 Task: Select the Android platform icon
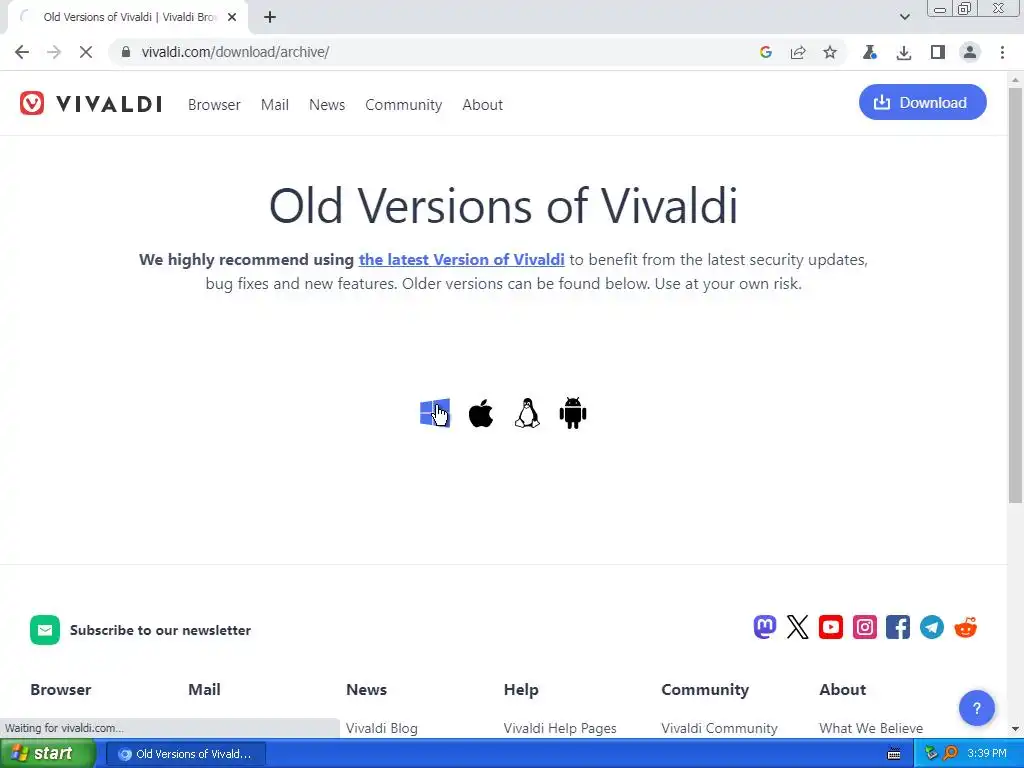[x=573, y=413]
